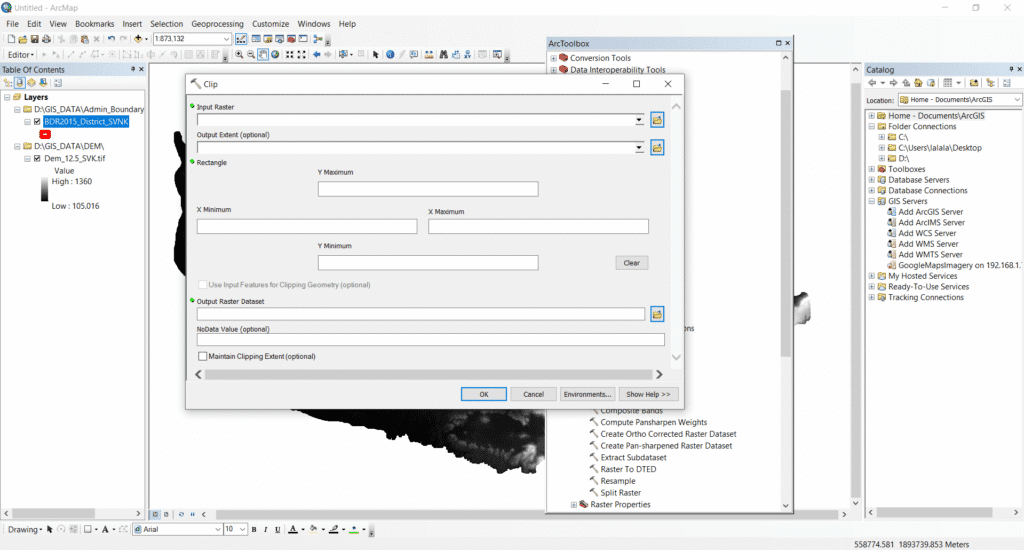Click the Print icon in Standard toolbar
The width and height of the screenshot is (1024, 550).
(46, 39)
